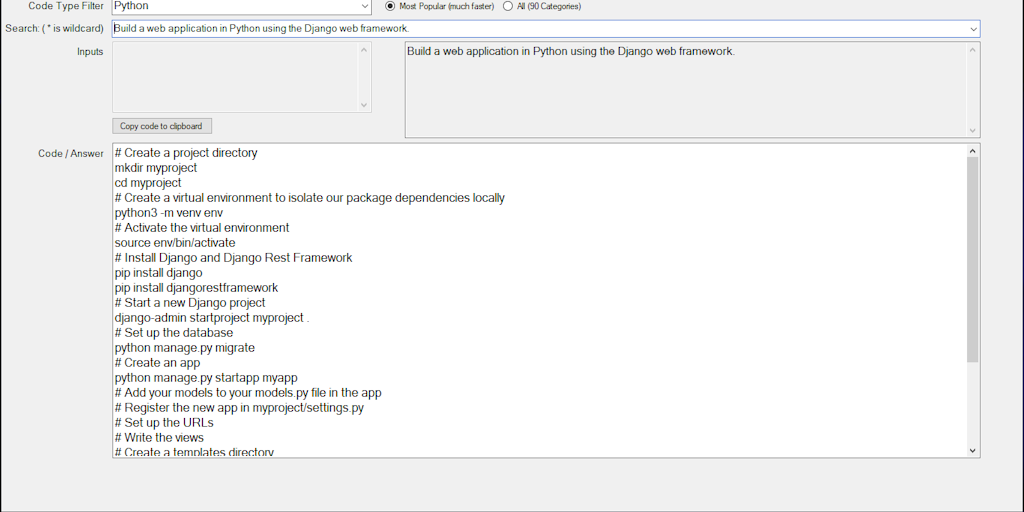The height and width of the screenshot is (512, 1024).
Task: Click the line 'python manage.py migrate'
Action: tap(185, 348)
